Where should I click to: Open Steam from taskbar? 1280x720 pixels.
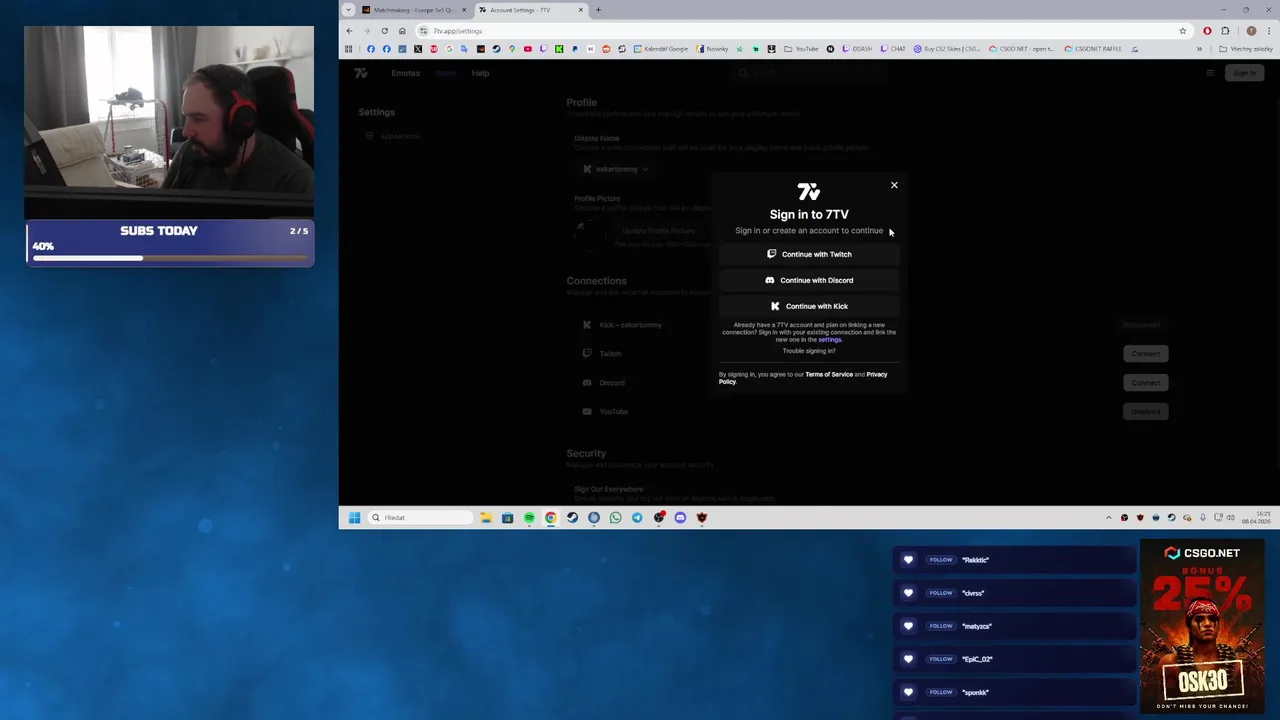click(572, 518)
